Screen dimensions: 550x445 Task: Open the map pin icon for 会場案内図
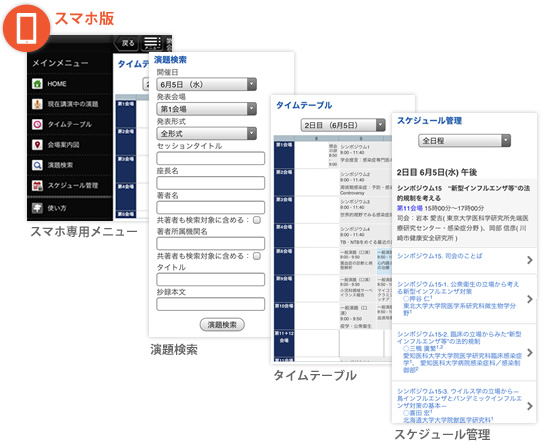pyautogui.click(x=37, y=145)
